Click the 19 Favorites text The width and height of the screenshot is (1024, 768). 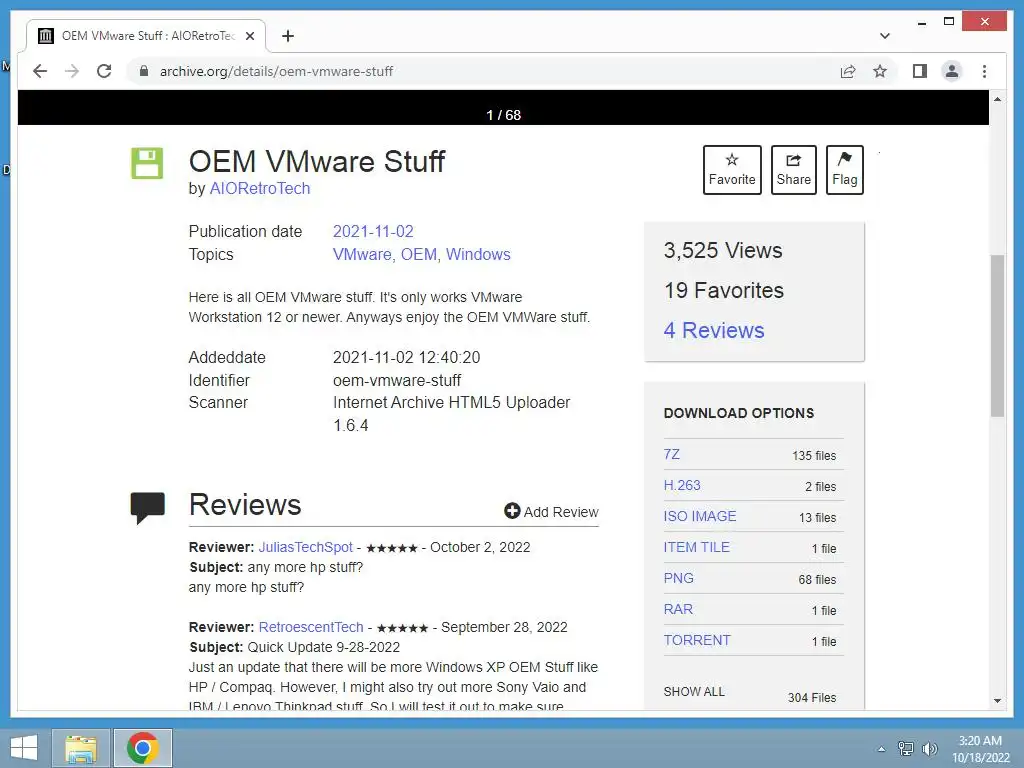(724, 290)
